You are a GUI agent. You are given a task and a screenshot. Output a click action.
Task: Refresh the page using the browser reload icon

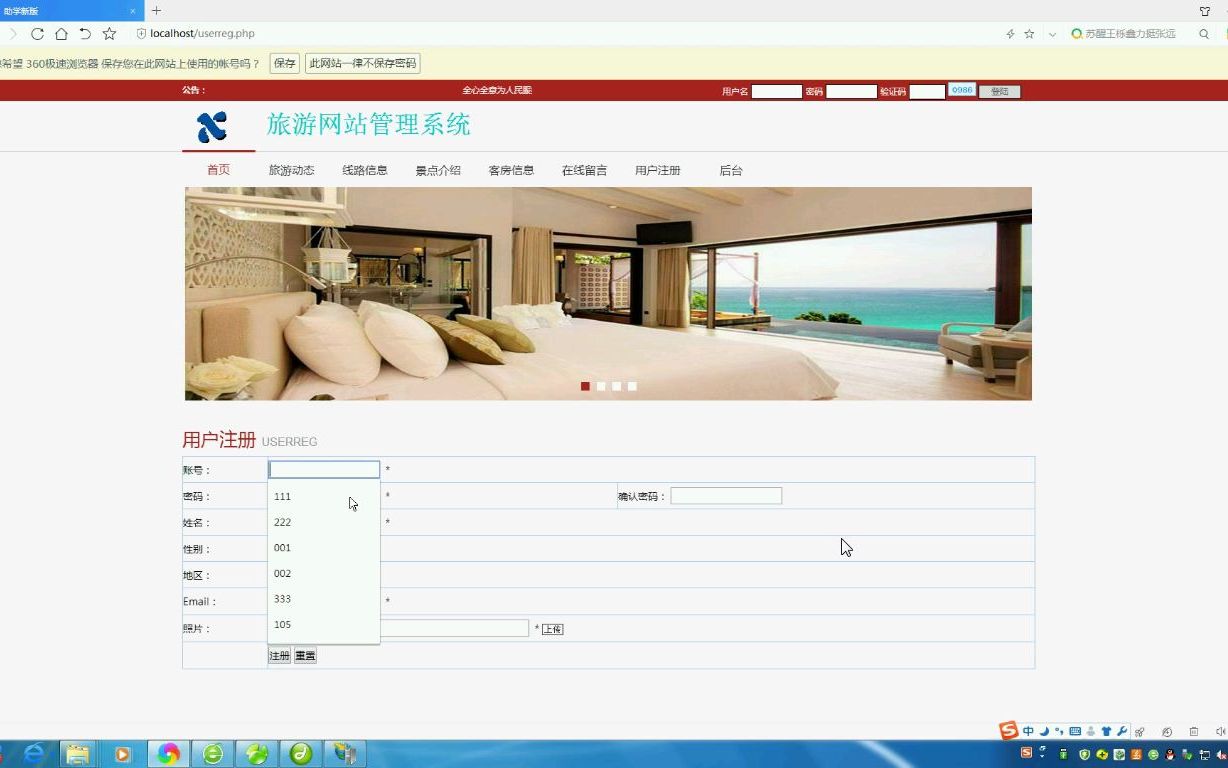click(37, 33)
